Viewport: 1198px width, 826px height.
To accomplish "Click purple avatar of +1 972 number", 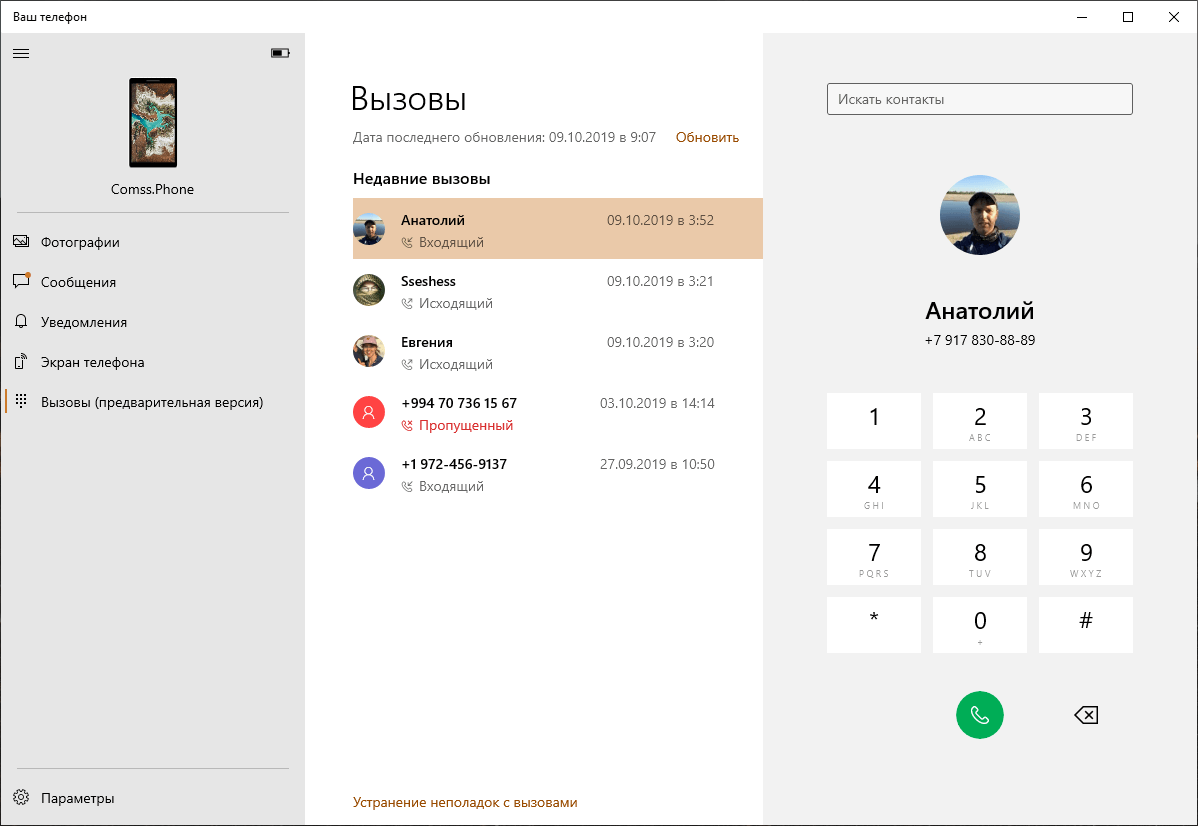I will pos(369,473).
